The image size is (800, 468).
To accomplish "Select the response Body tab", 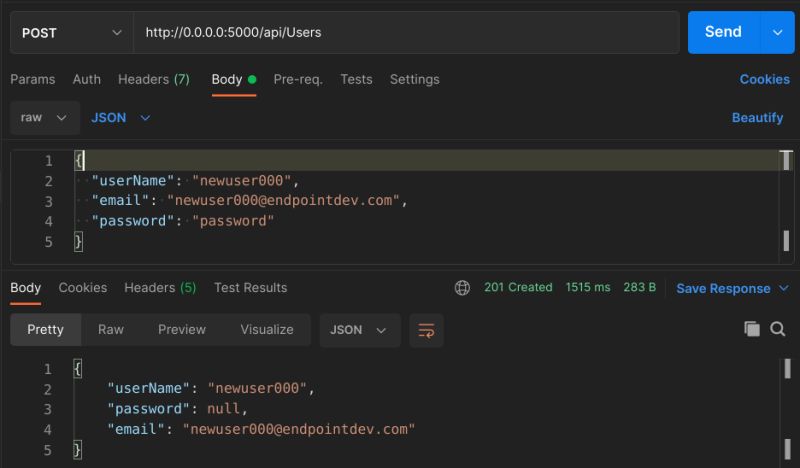I will click(26, 288).
